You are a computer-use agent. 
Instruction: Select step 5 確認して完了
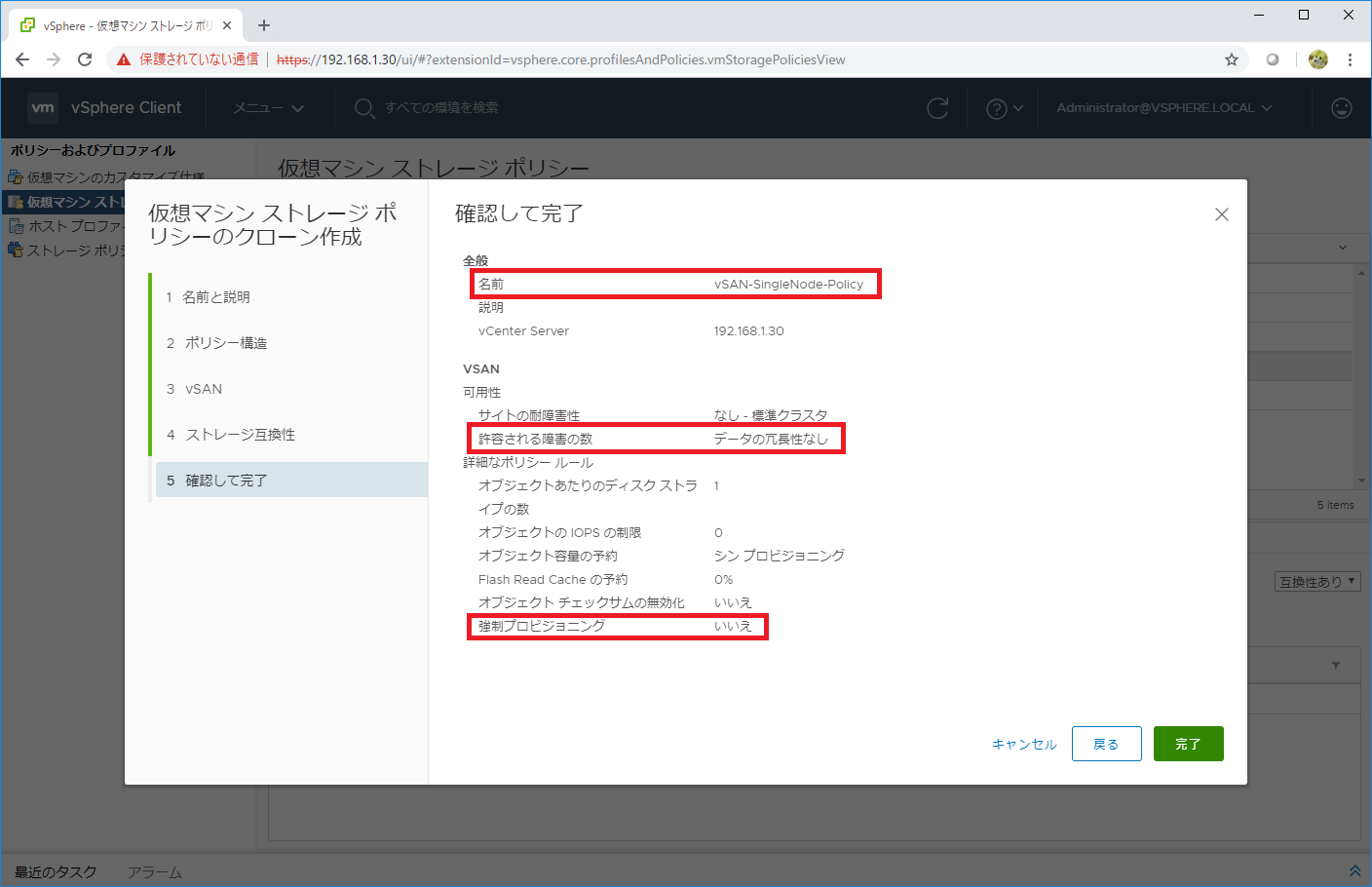point(289,480)
